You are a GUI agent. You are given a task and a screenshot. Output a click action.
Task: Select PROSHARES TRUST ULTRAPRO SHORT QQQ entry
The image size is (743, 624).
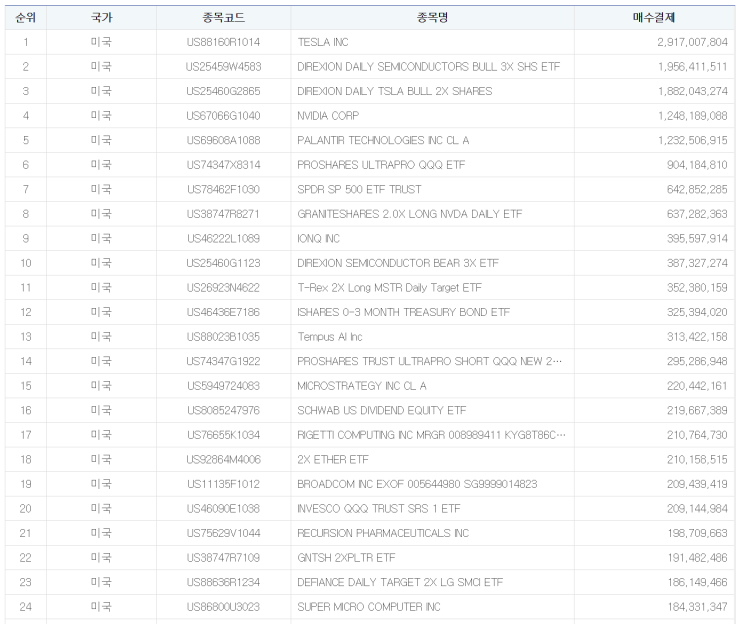[429, 362]
